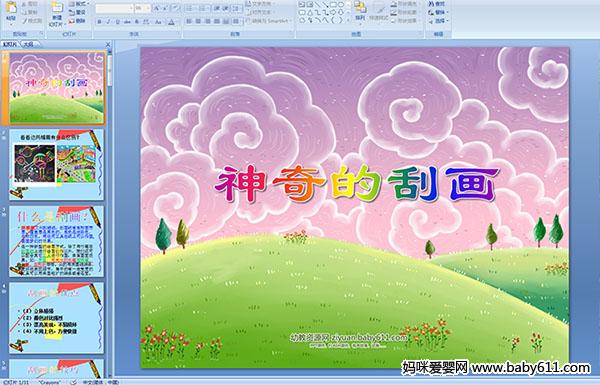Click the Clear Formatting icon

[x=175, y=8]
